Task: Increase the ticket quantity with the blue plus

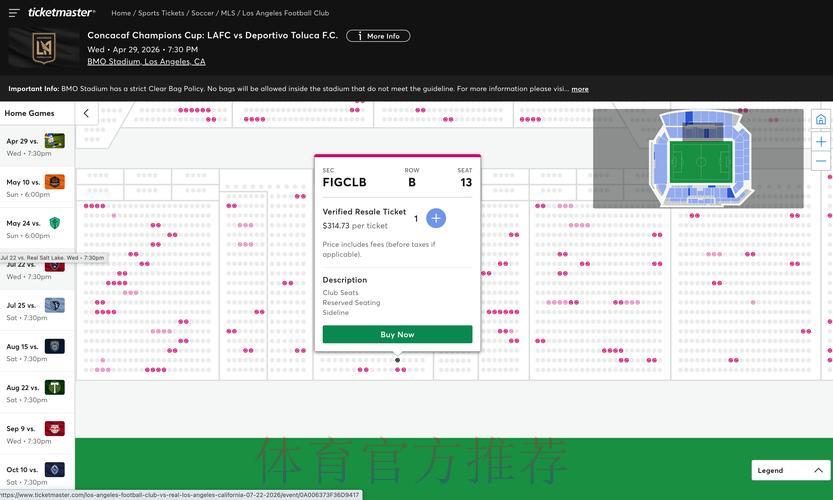Action: click(436, 218)
